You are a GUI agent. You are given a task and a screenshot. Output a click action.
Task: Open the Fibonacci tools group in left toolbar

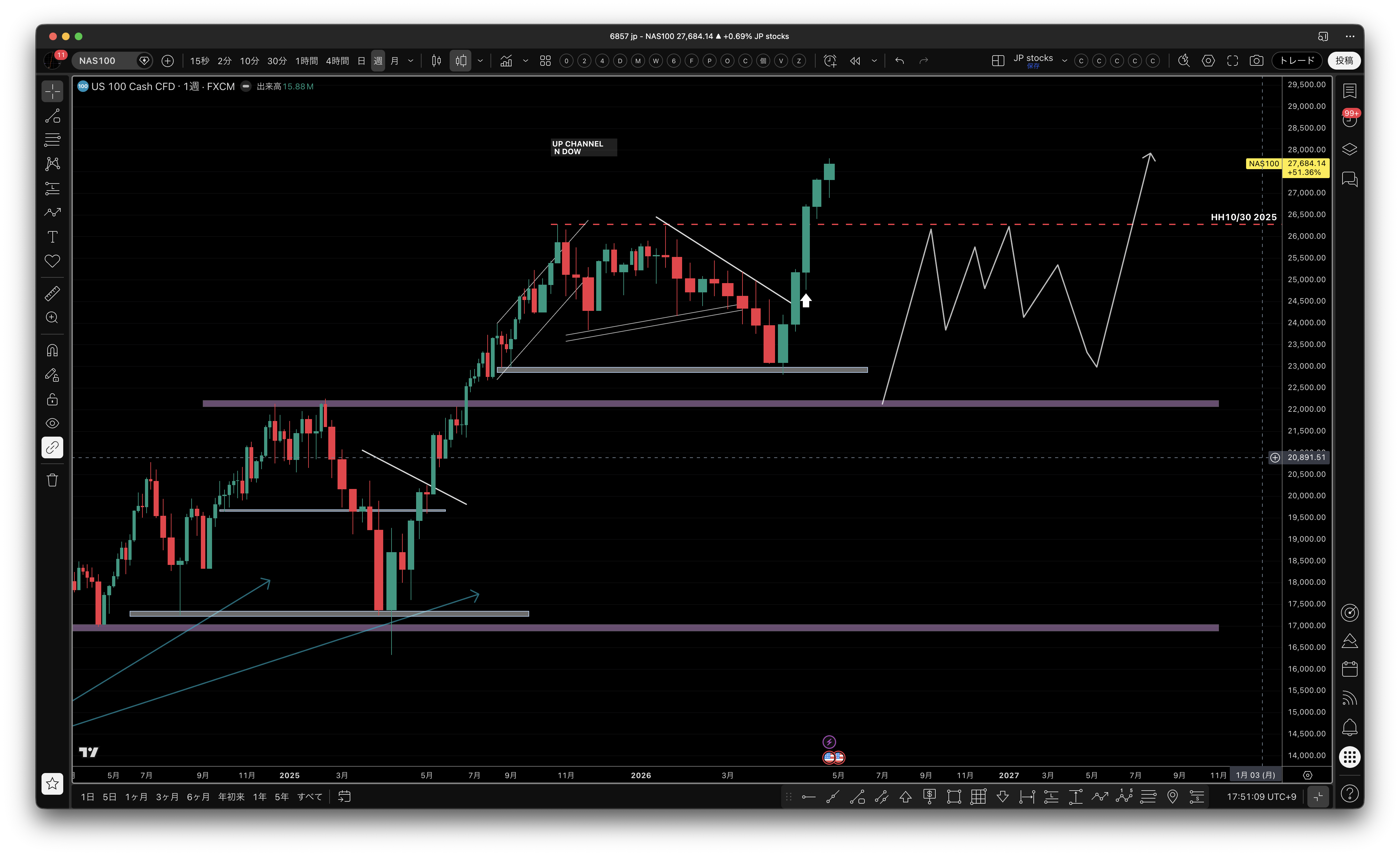pyautogui.click(x=52, y=140)
